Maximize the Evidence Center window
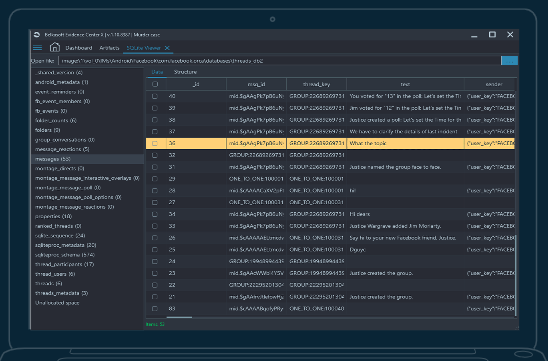548x361 pixels. click(x=492, y=35)
